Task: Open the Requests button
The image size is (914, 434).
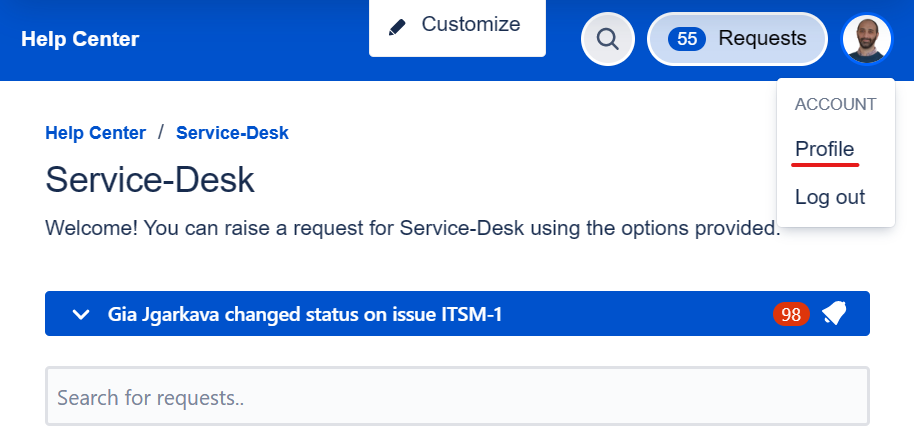Action: point(737,39)
